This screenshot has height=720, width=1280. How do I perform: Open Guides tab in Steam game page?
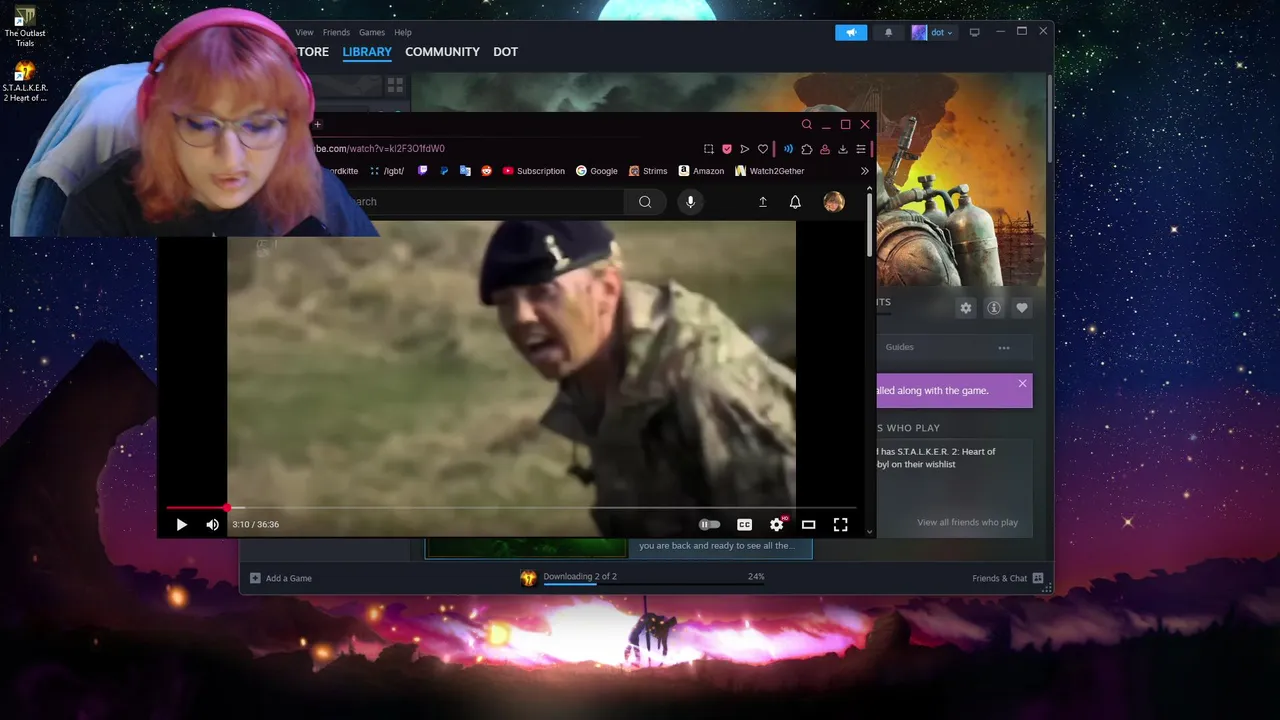coord(899,347)
